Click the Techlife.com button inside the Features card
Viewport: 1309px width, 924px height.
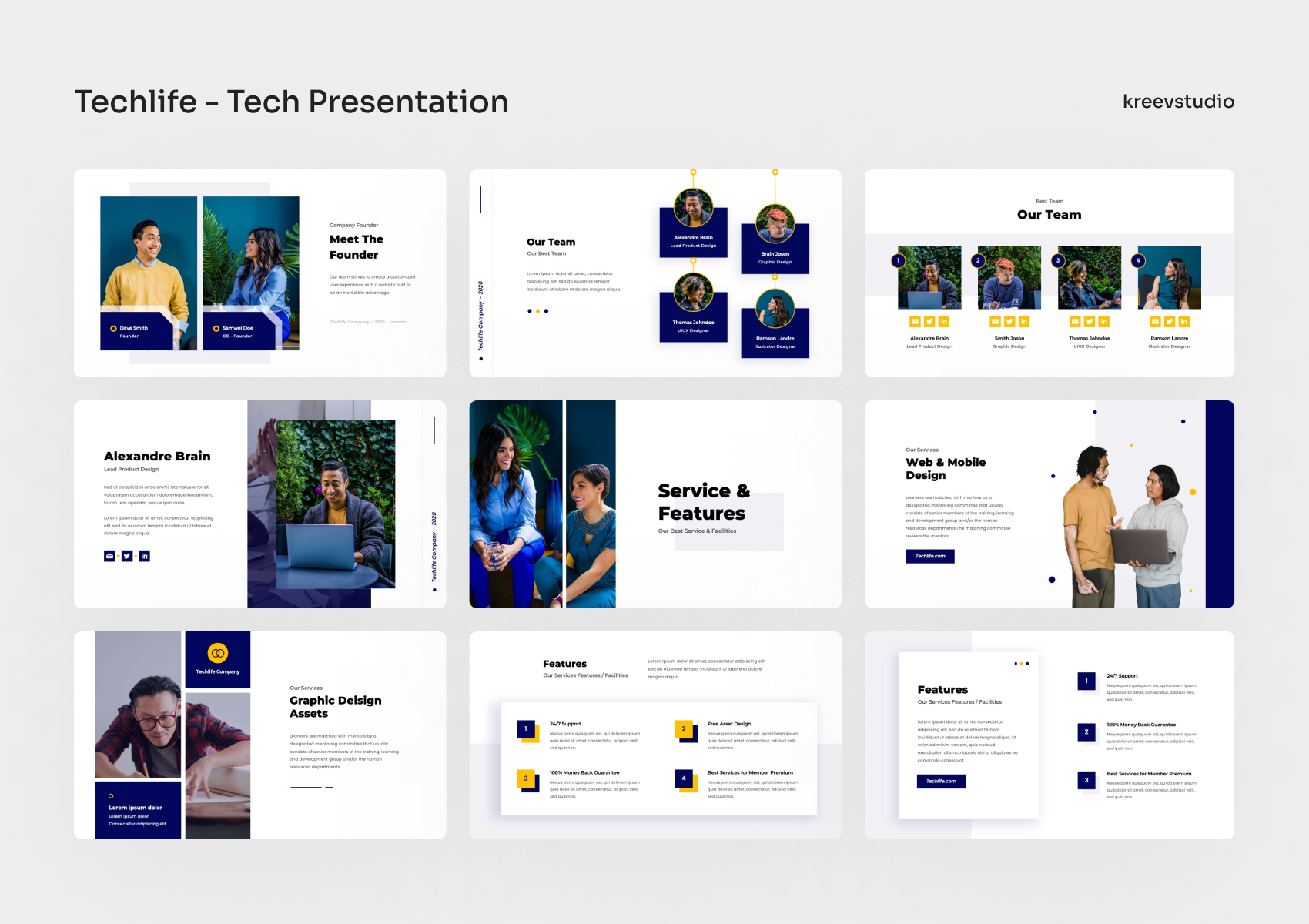pyautogui.click(x=941, y=781)
